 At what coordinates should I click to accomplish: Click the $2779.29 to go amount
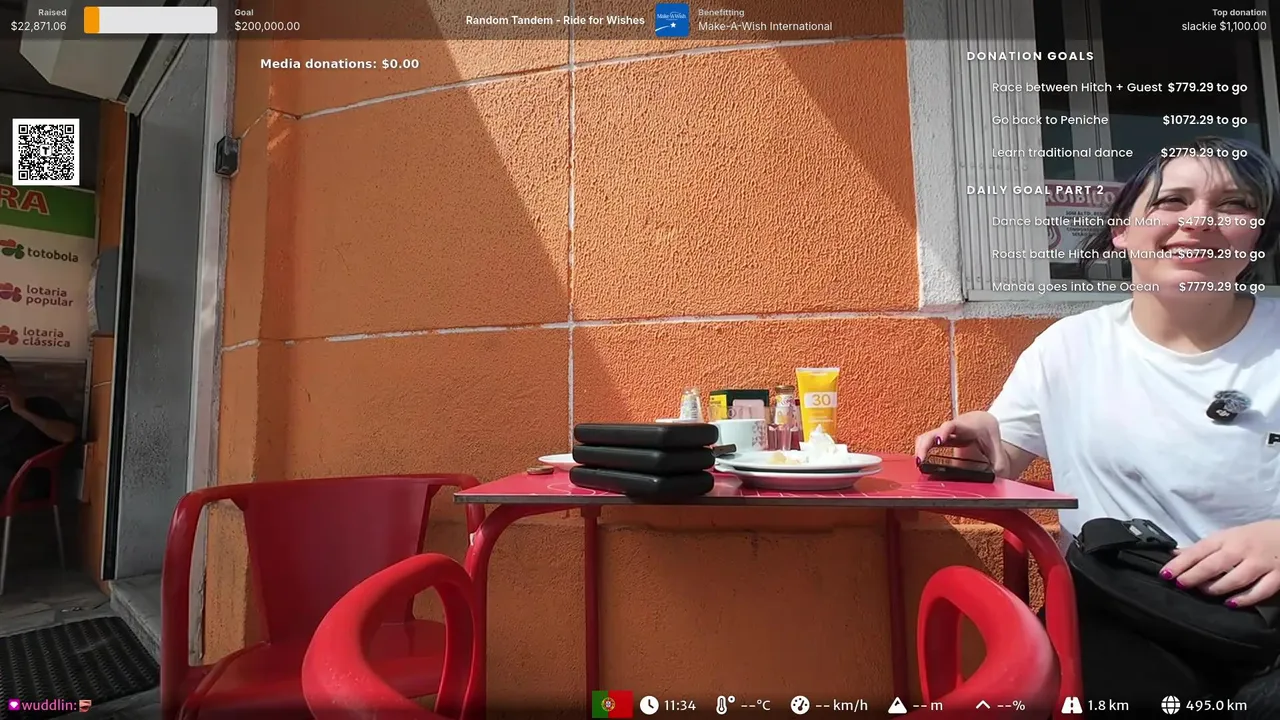(x=1204, y=153)
